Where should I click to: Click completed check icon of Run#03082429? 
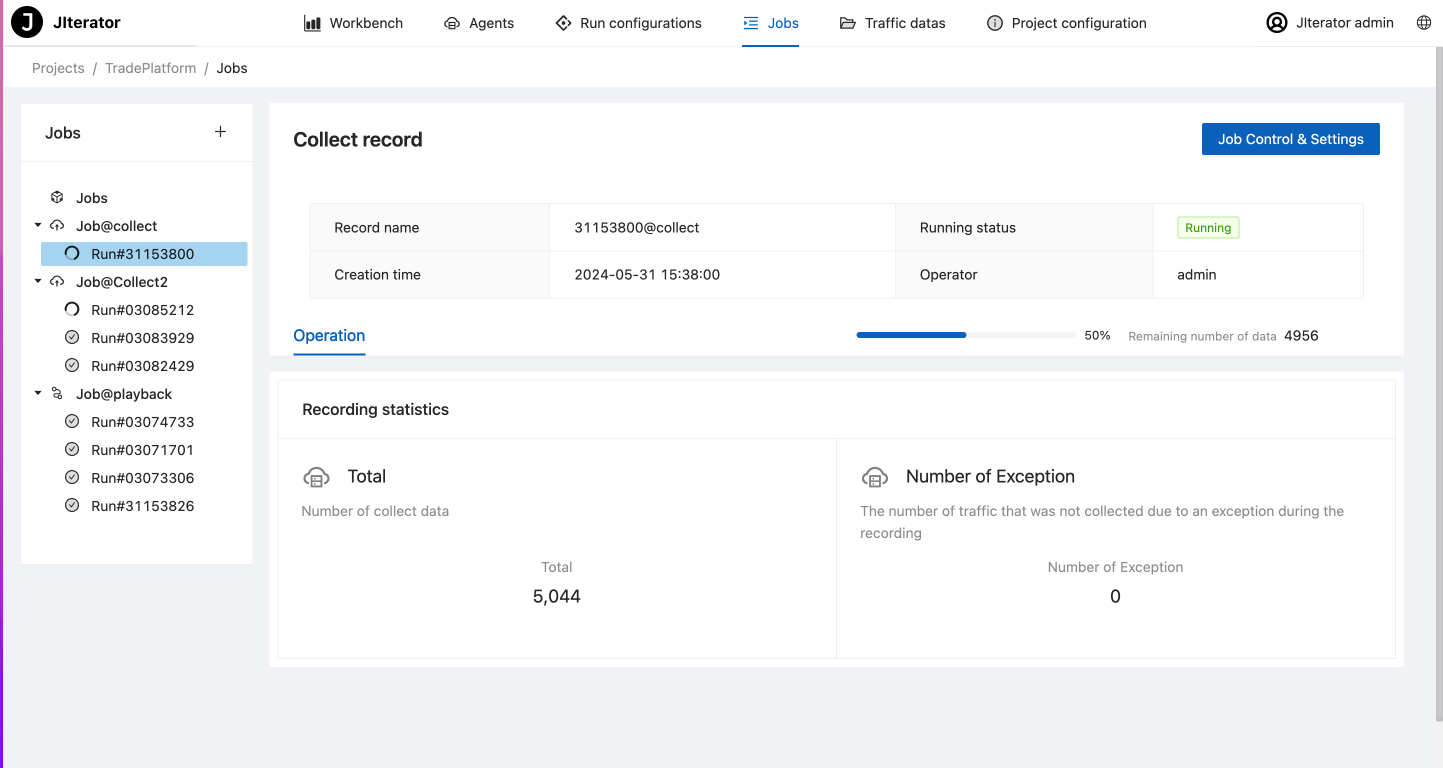pyautogui.click(x=72, y=366)
